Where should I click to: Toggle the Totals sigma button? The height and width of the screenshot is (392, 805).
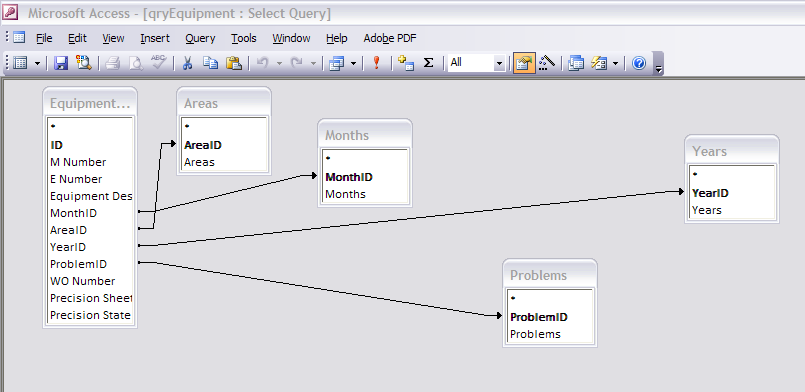tap(429, 63)
